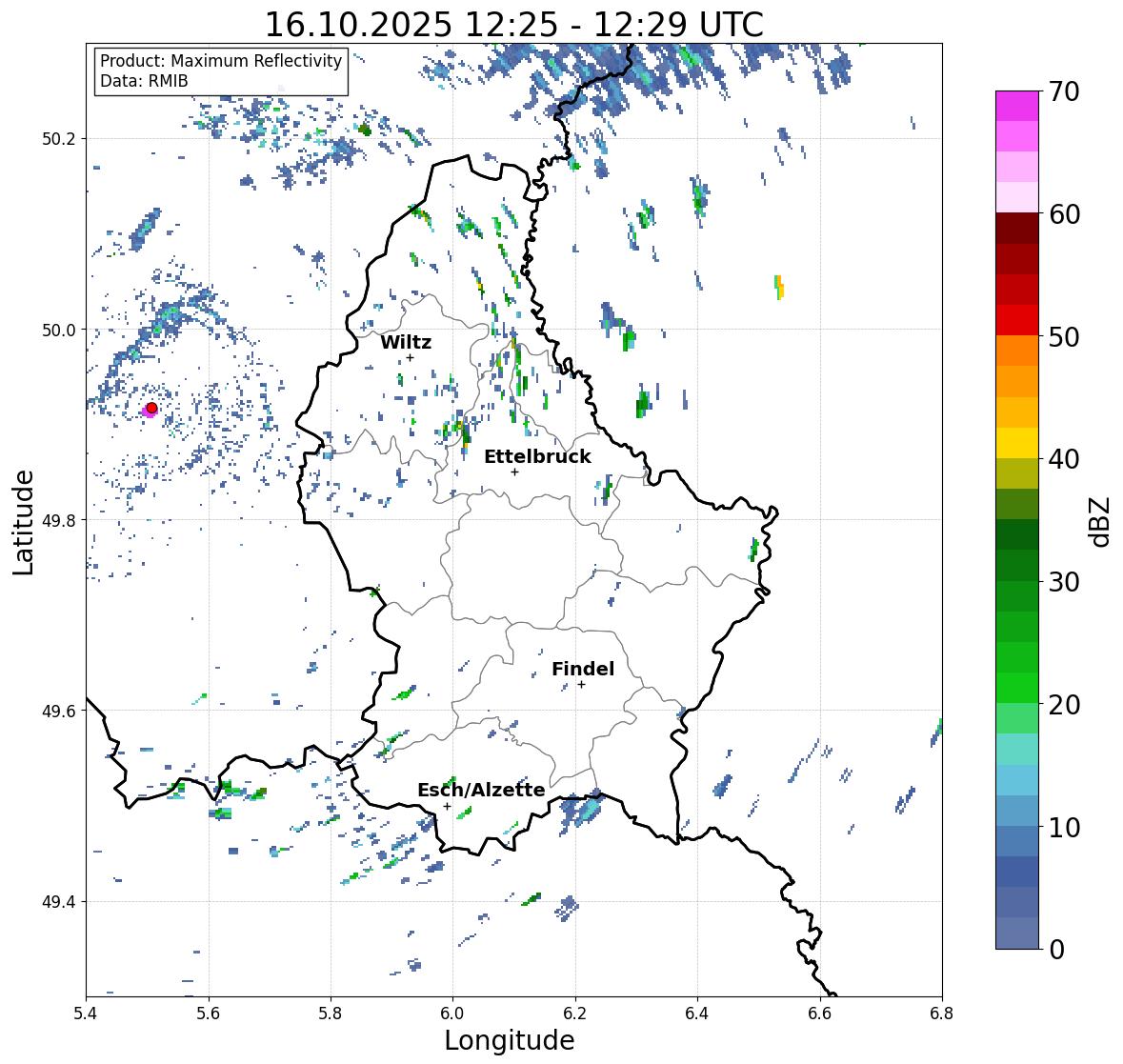
Task: Pick the magenta top colorbar segment
Action: pyautogui.click(x=1017, y=106)
